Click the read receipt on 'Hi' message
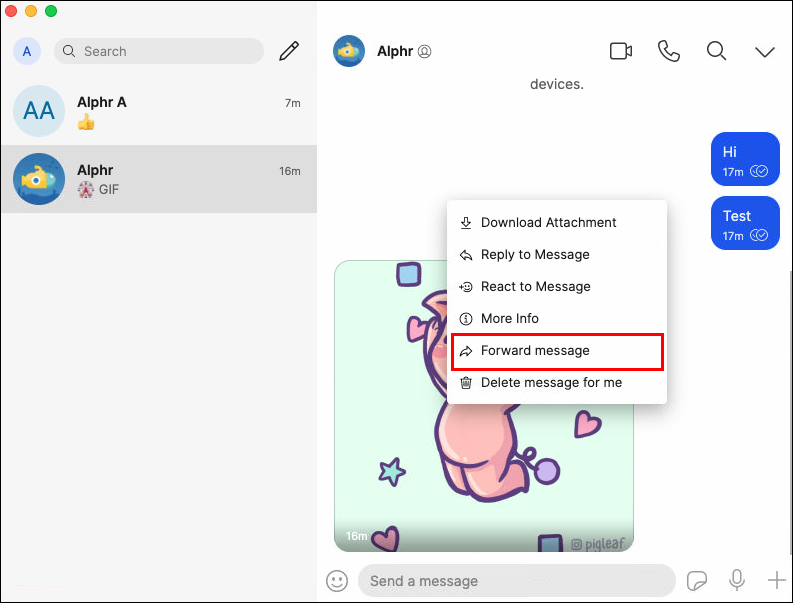 pos(759,171)
